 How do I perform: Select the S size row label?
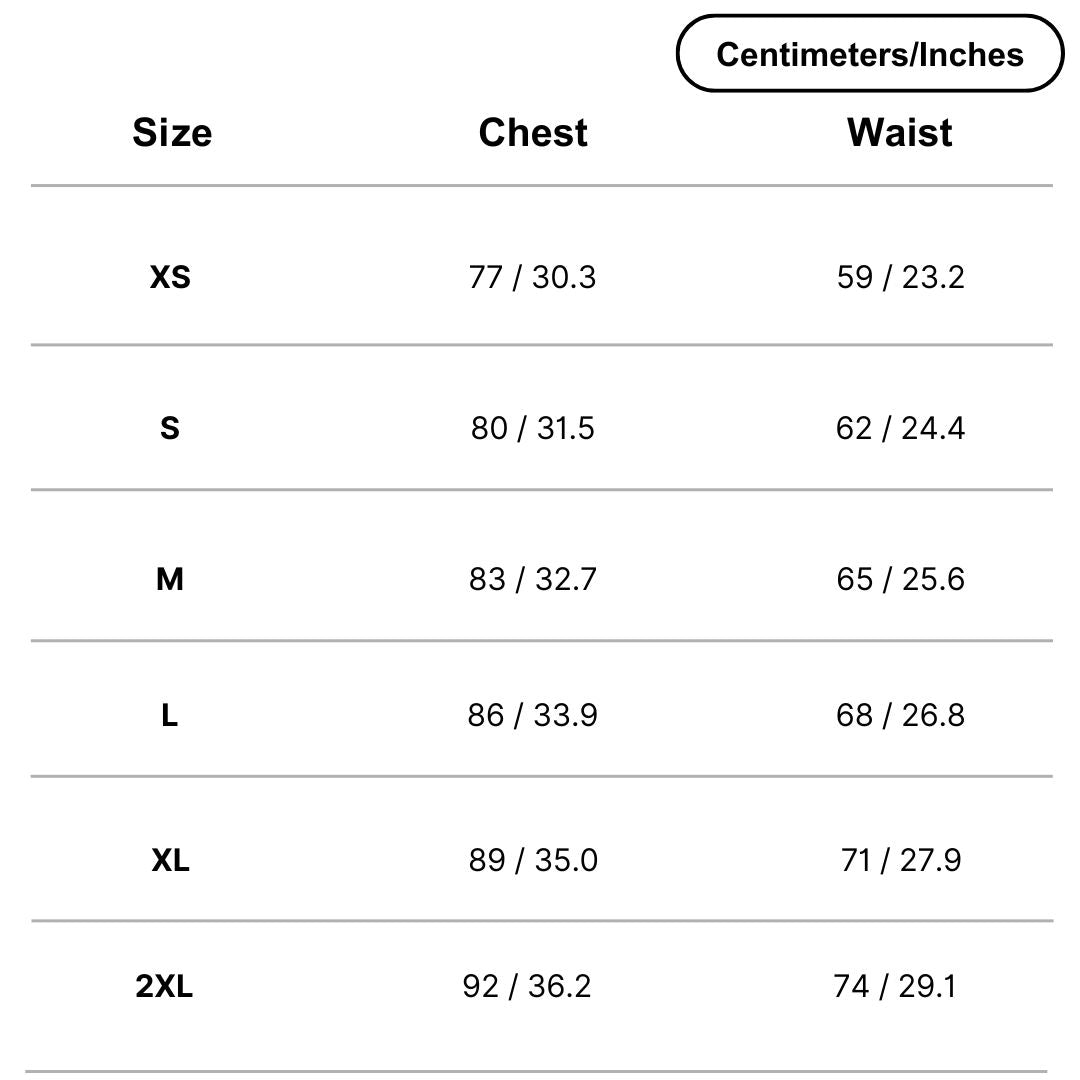click(x=170, y=428)
